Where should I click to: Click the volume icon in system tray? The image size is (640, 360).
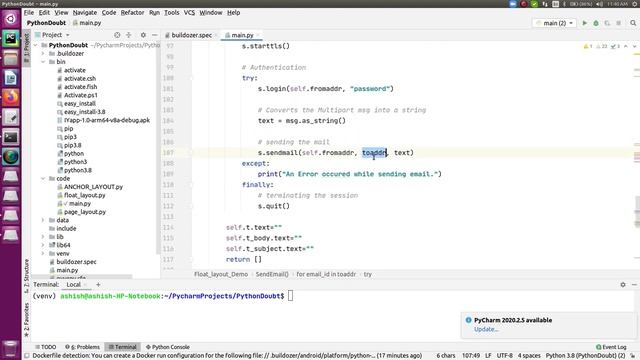pyautogui.click(x=599, y=4)
